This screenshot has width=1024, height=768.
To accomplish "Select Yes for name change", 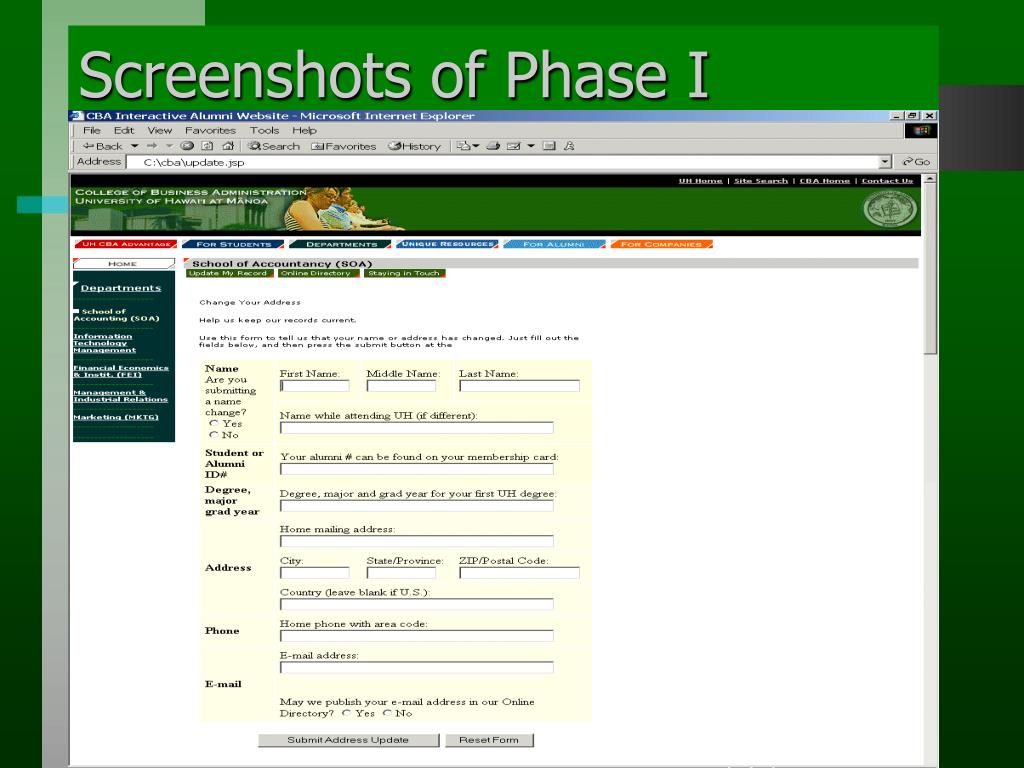I will (214, 423).
